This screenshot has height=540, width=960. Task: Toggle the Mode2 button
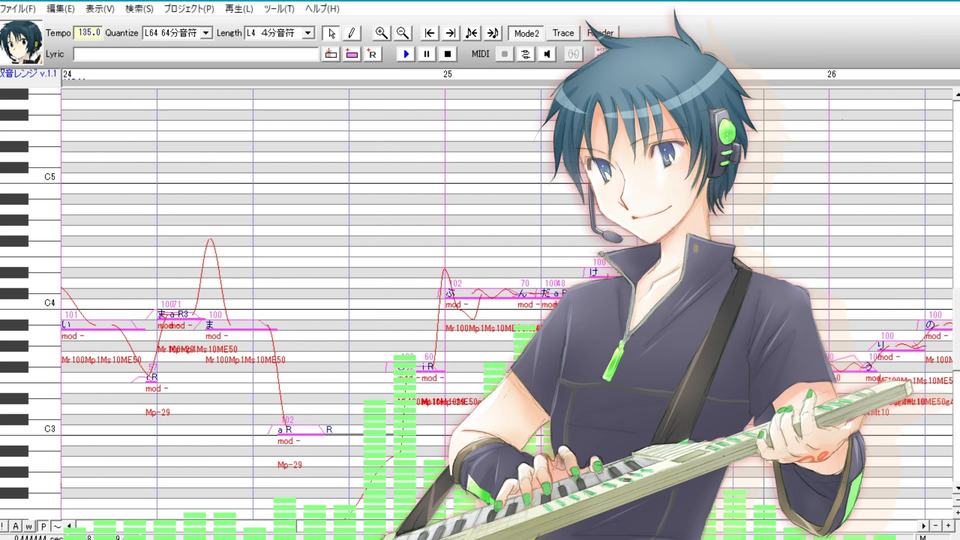pos(527,33)
